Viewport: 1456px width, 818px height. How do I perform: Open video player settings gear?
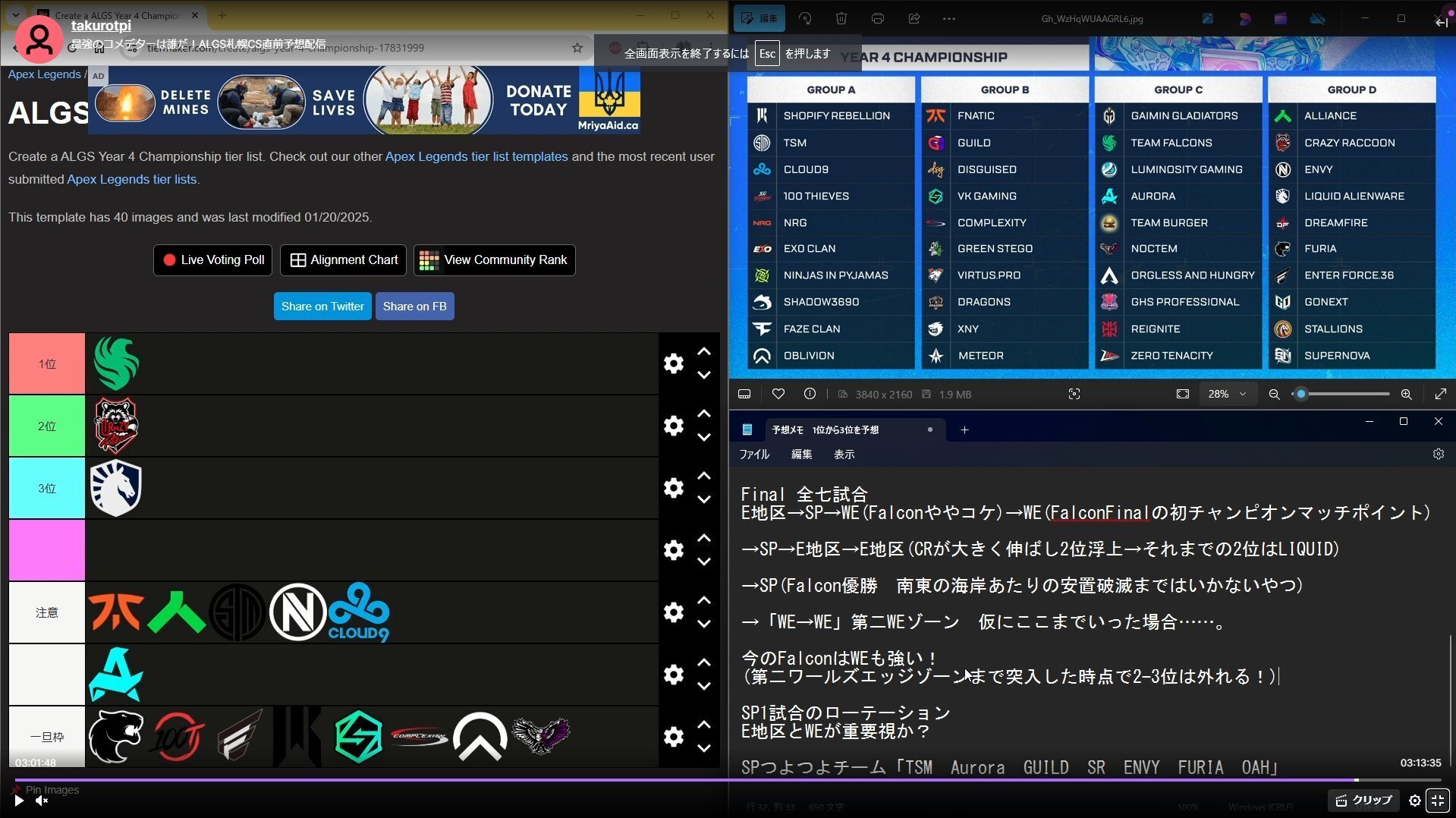(1415, 801)
